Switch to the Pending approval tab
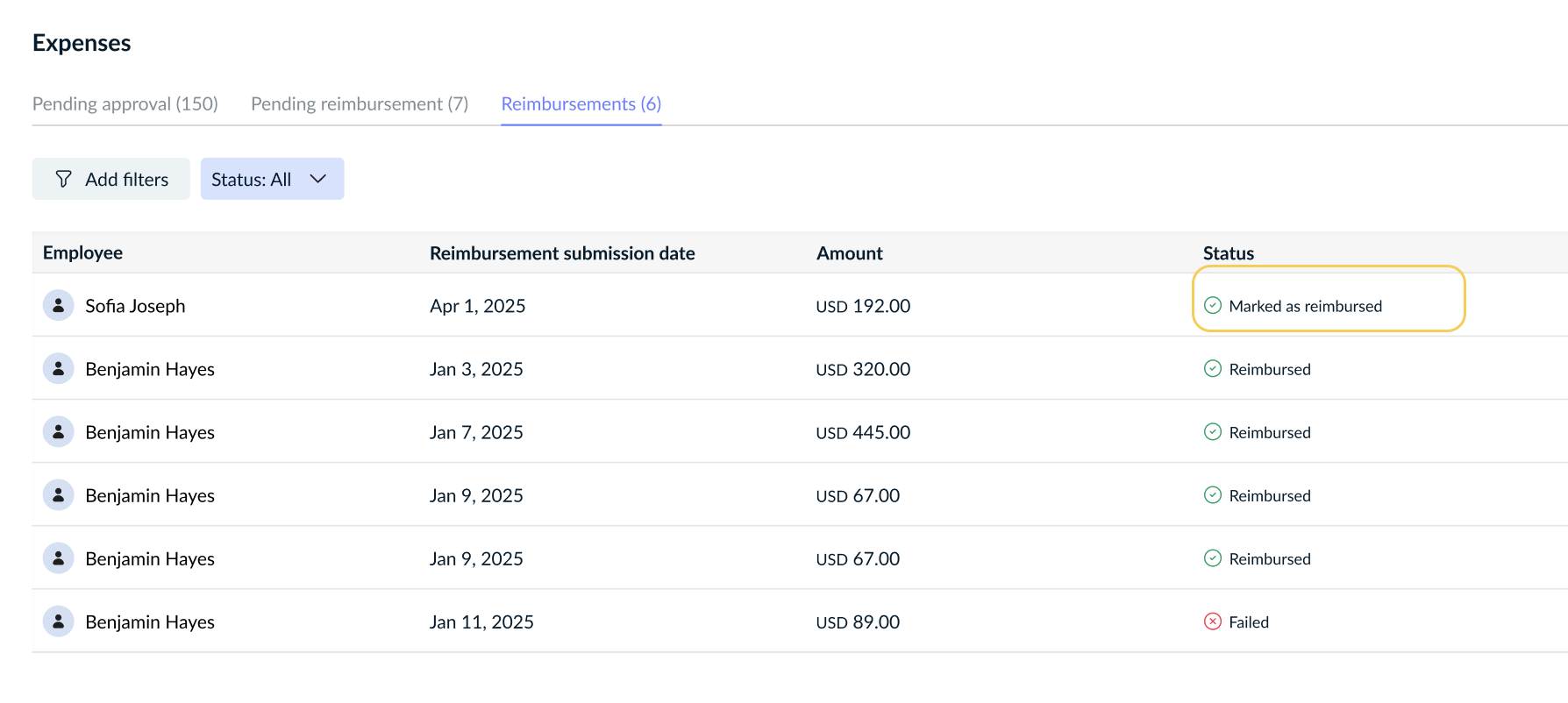The image size is (1568, 703). click(125, 104)
